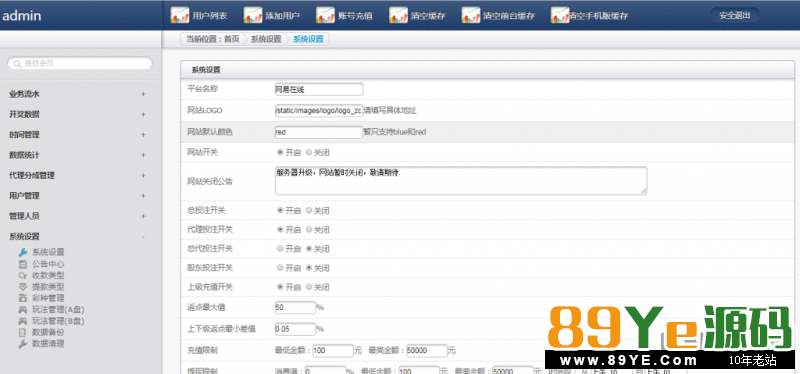Click the 上下级返点最小差值 field
The height and width of the screenshot is (374, 800).
click(x=295, y=329)
